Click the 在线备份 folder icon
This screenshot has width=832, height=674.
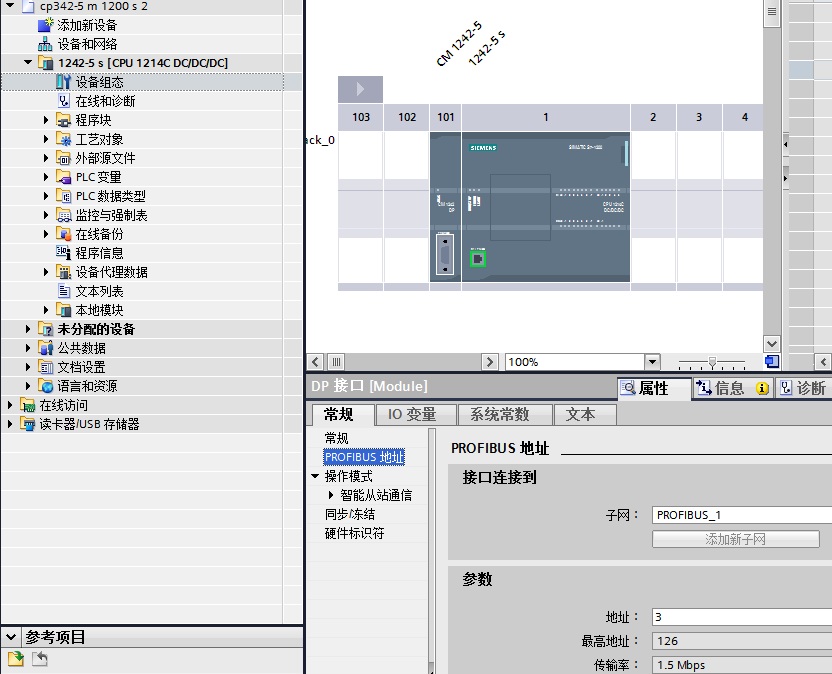(64, 234)
